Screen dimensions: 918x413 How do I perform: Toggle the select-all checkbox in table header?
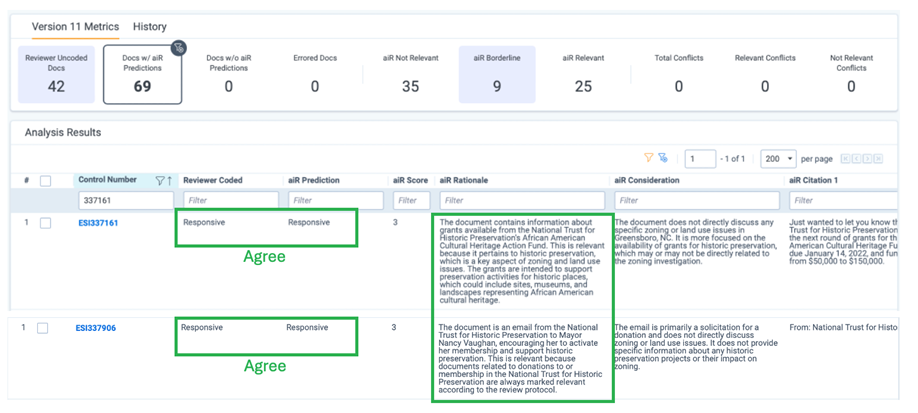coord(45,181)
